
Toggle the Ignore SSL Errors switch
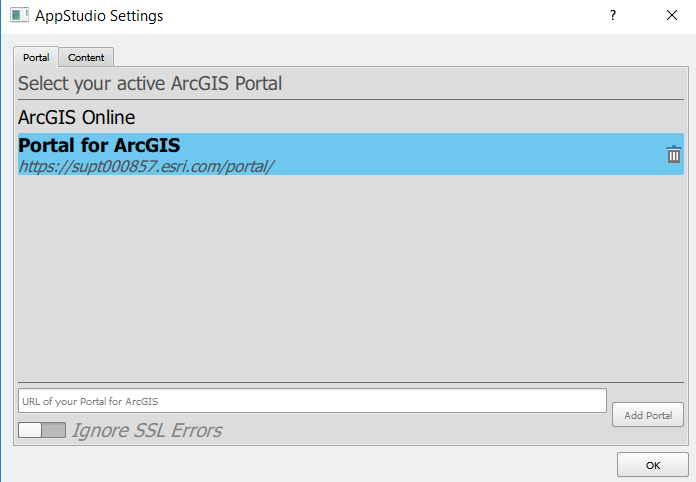pyautogui.click(x=42, y=430)
